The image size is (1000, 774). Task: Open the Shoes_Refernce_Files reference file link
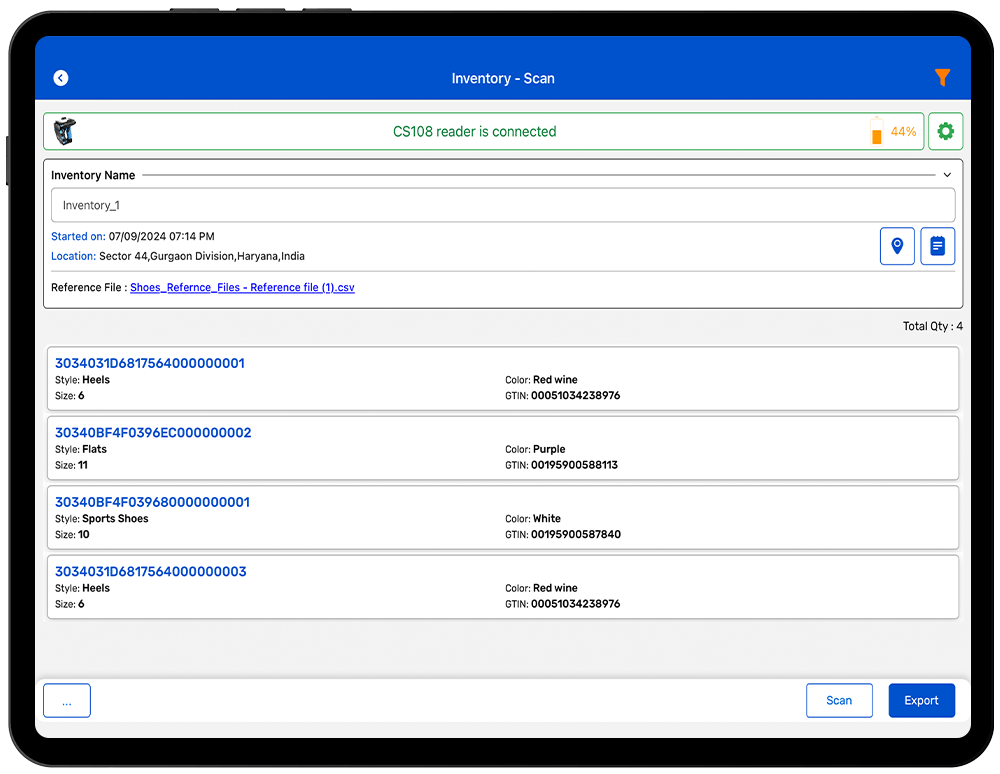[242, 288]
